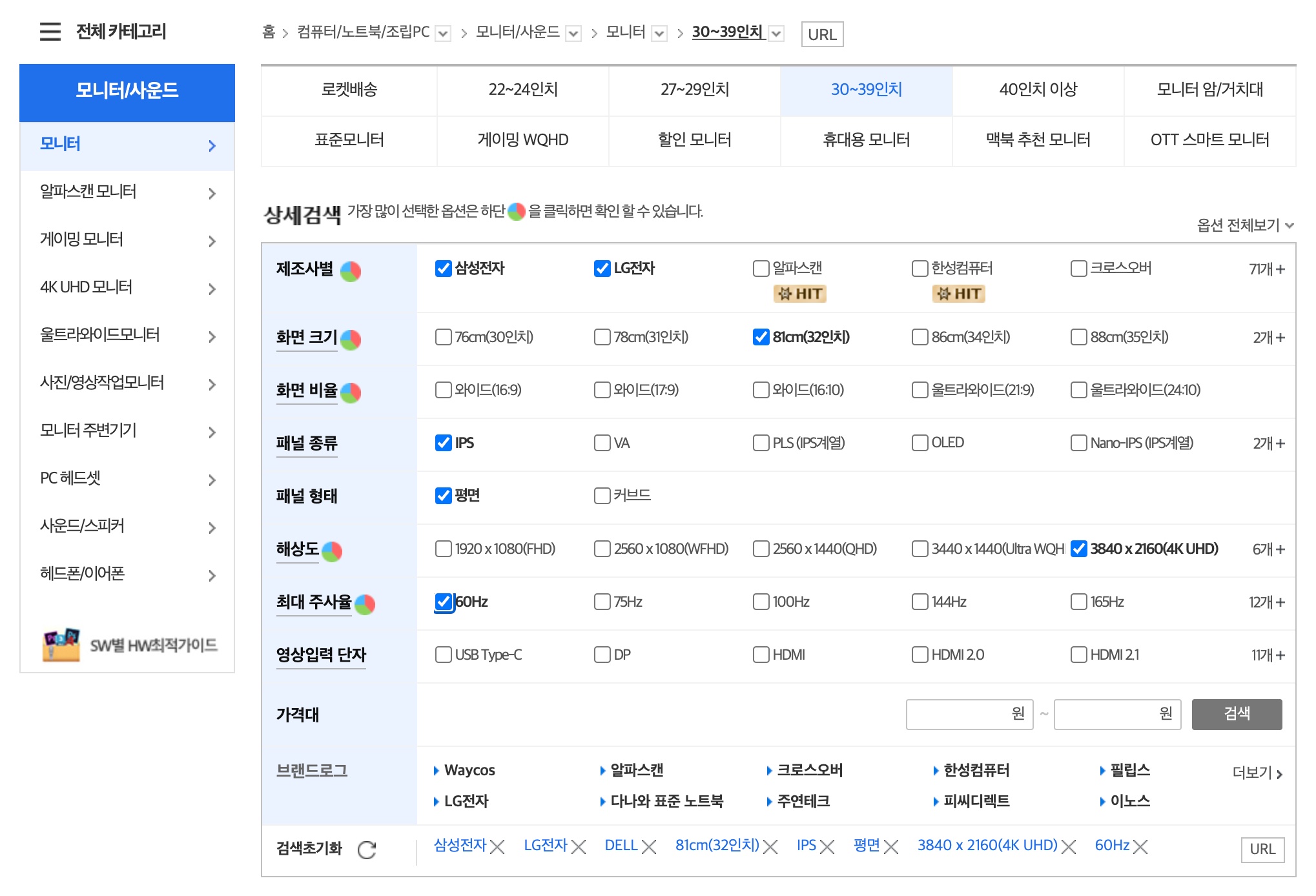Image resolution: width=1316 pixels, height=896 pixels.
Task: Click the 검색 price search button
Action: tap(1237, 714)
